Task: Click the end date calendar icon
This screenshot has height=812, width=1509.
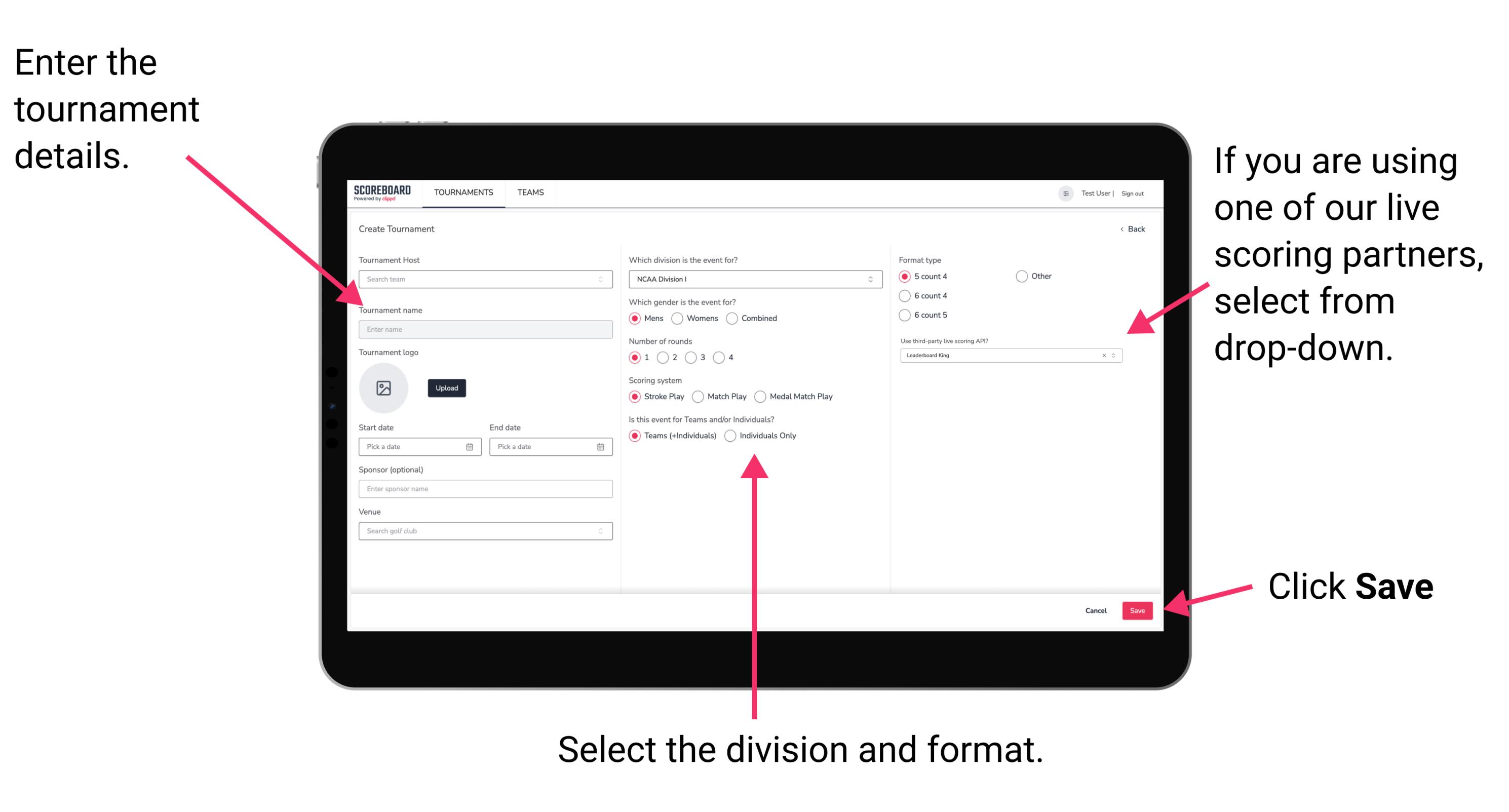Action: 601,447
